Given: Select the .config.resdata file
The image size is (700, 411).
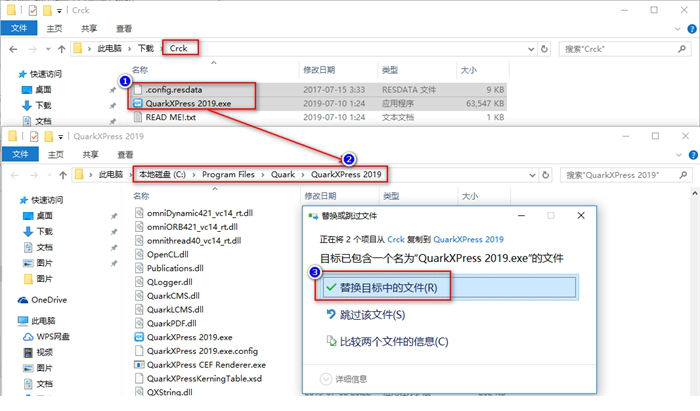Looking at the screenshot, I should [x=174, y=90].
